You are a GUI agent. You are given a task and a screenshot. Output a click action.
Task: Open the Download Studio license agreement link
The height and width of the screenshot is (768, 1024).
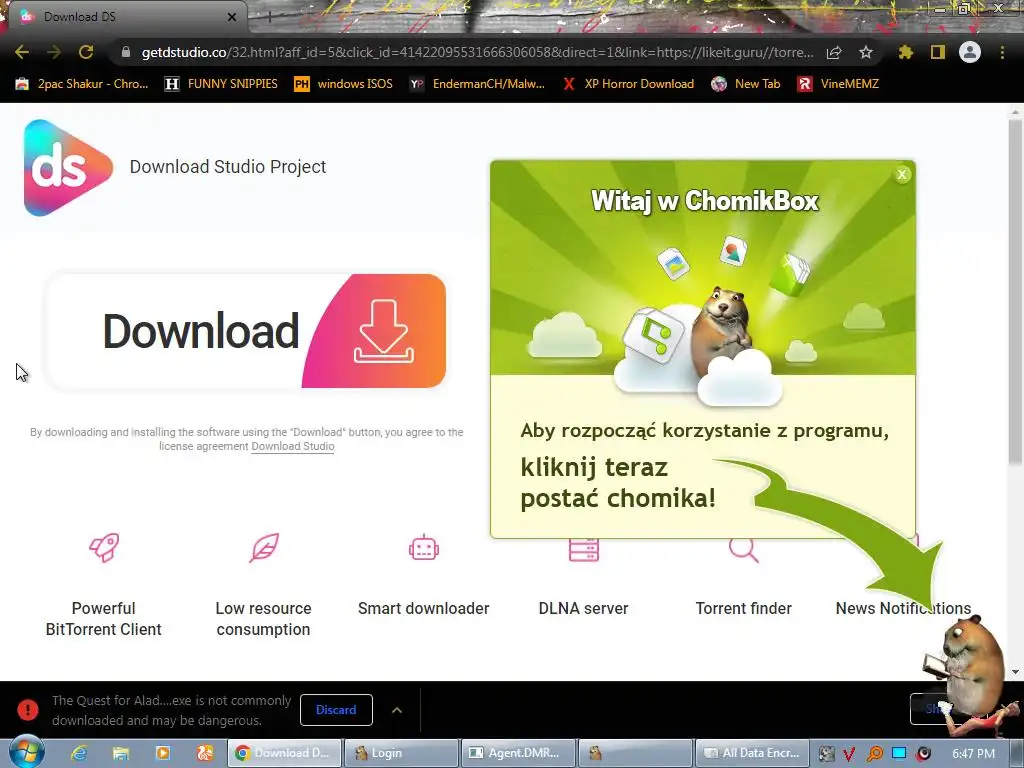(x=293, y=447)
